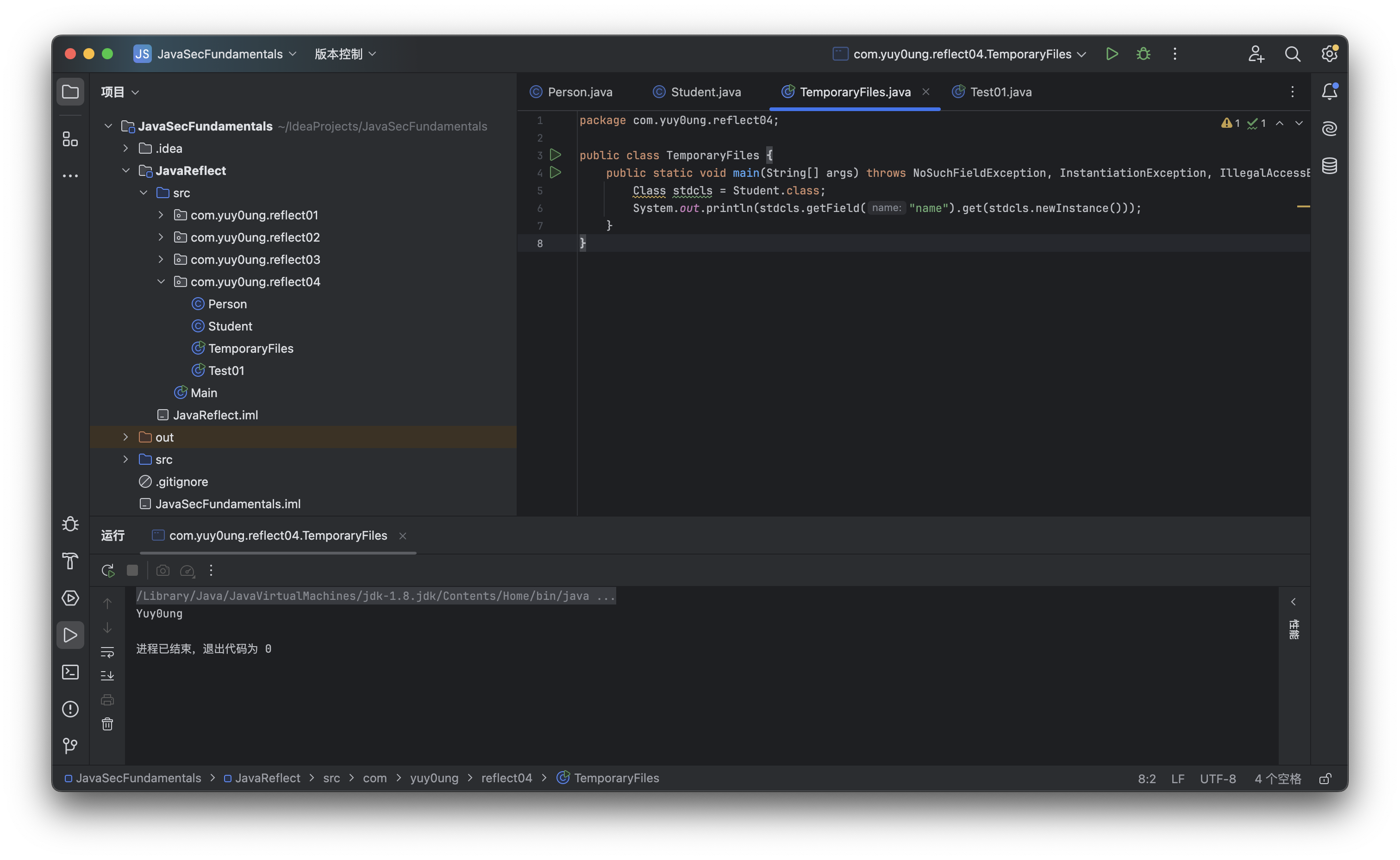This screenshot has height=860, width=1400.
Task: Toggle the read-only lock in the status bar
Action: [1325, 779]
